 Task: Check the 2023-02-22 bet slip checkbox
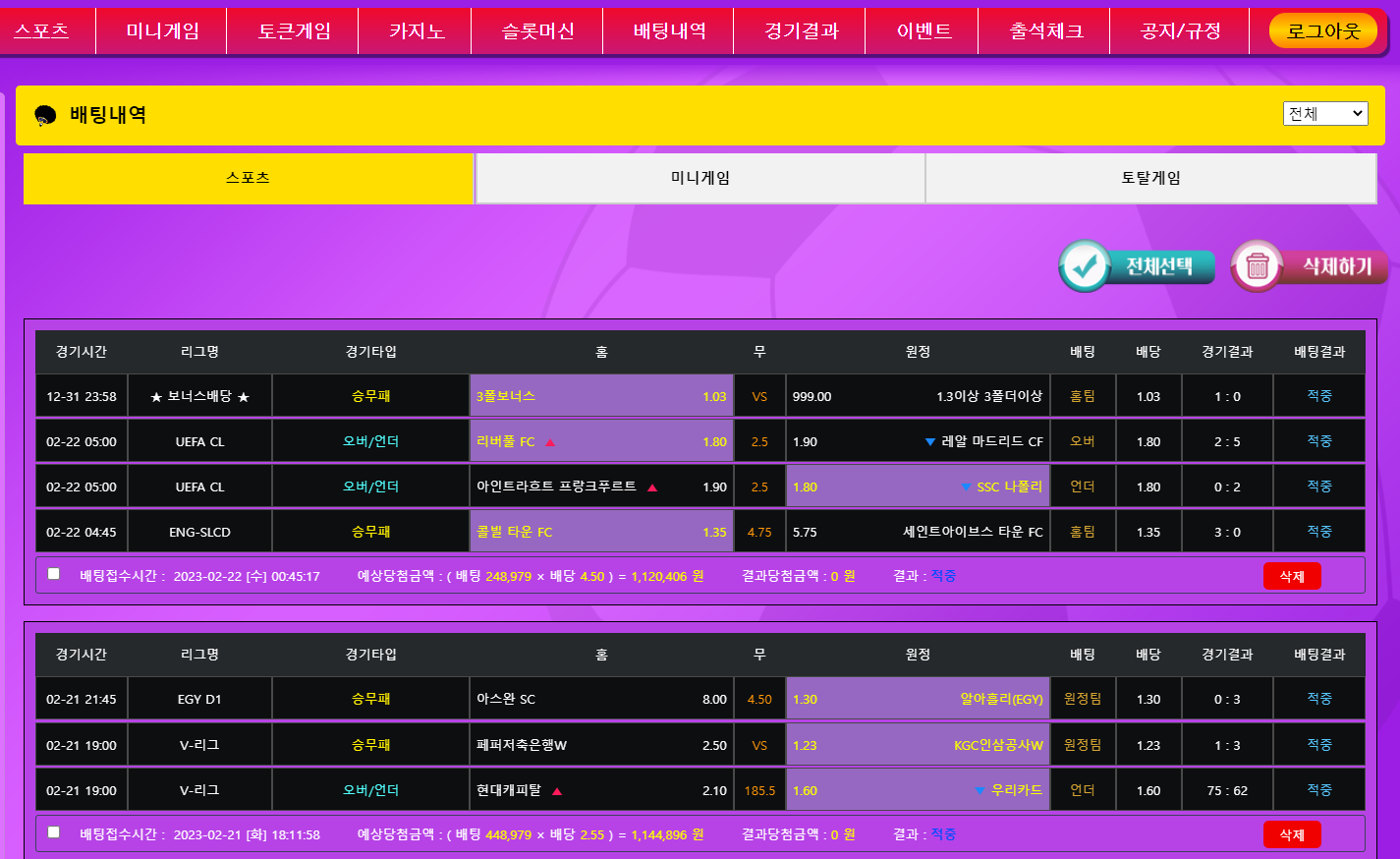54,574
